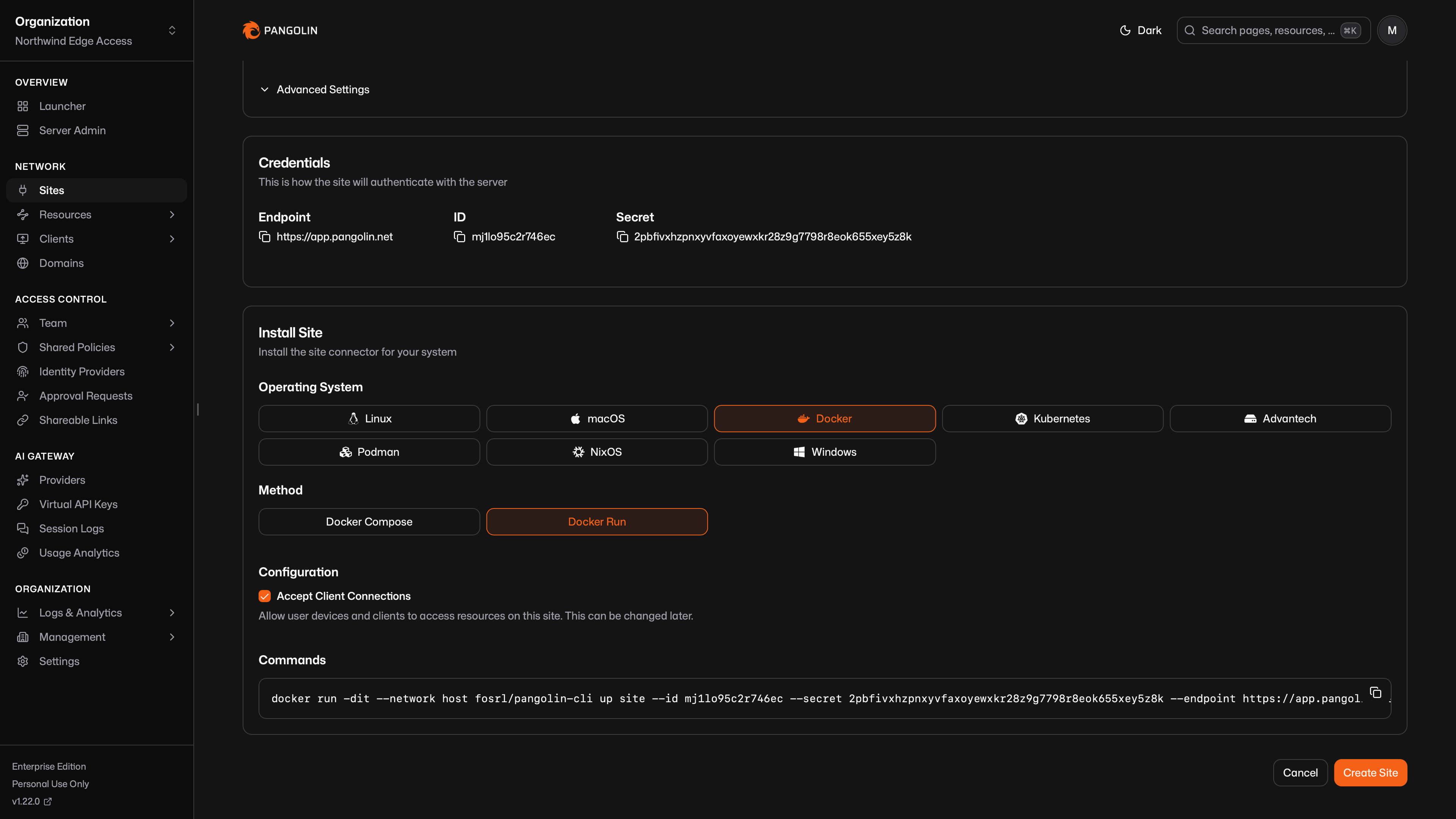Open Identity Providers page
1456x819 pixels.
point(97,372)
